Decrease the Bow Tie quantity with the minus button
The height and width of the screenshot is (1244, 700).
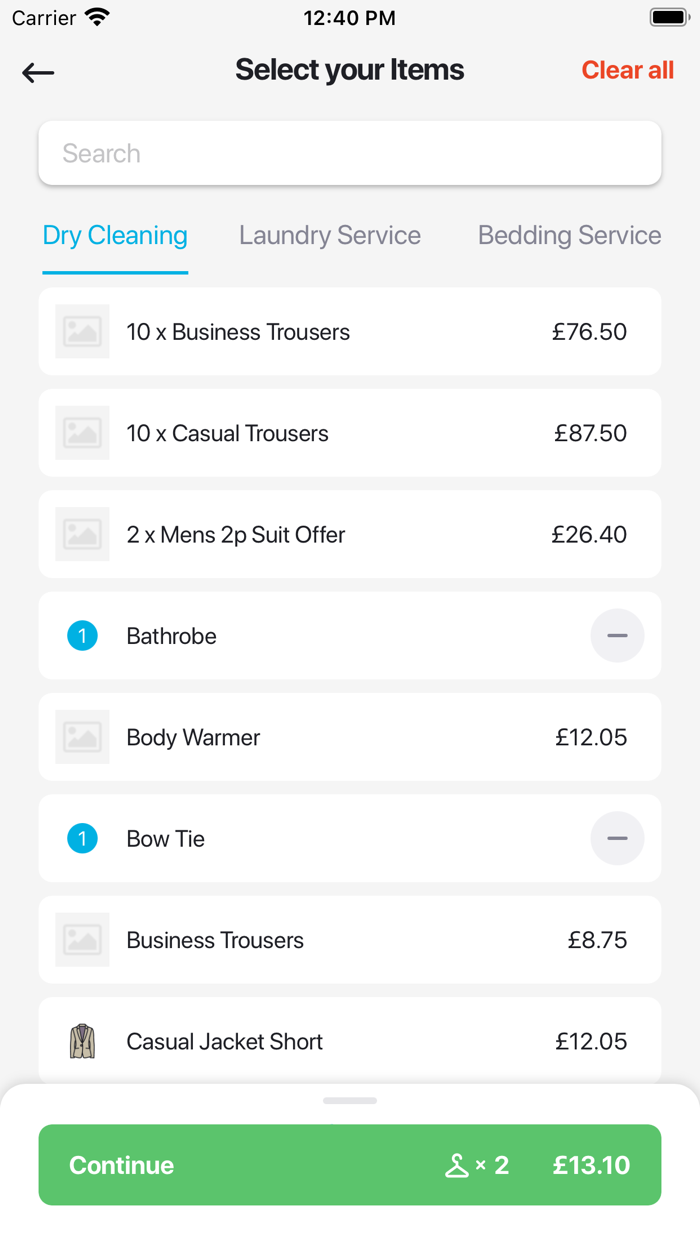pos(617,838)
